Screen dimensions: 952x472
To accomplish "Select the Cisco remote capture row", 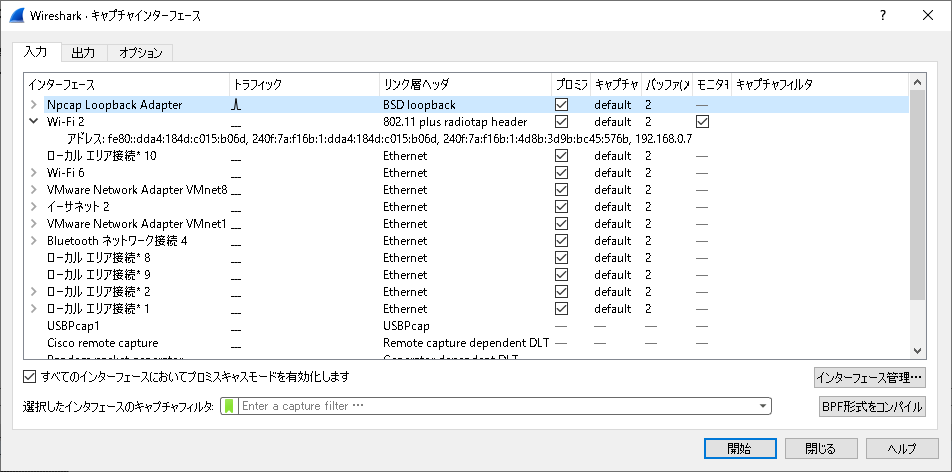I will 466,343.
